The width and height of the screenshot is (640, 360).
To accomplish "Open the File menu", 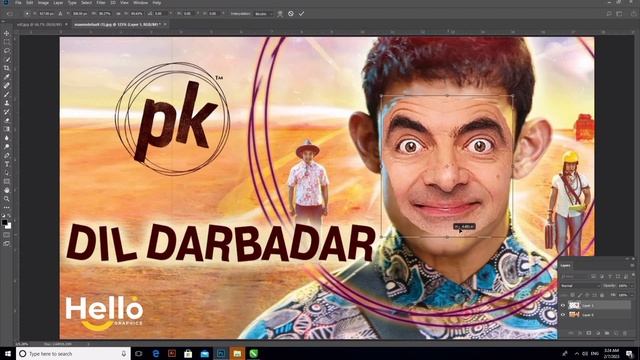I will point(18,2).
